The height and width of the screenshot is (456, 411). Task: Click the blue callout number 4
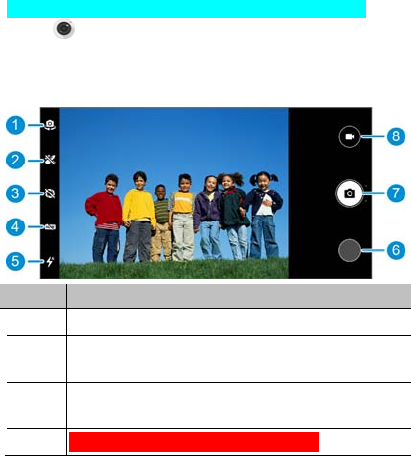coord(15,227)
